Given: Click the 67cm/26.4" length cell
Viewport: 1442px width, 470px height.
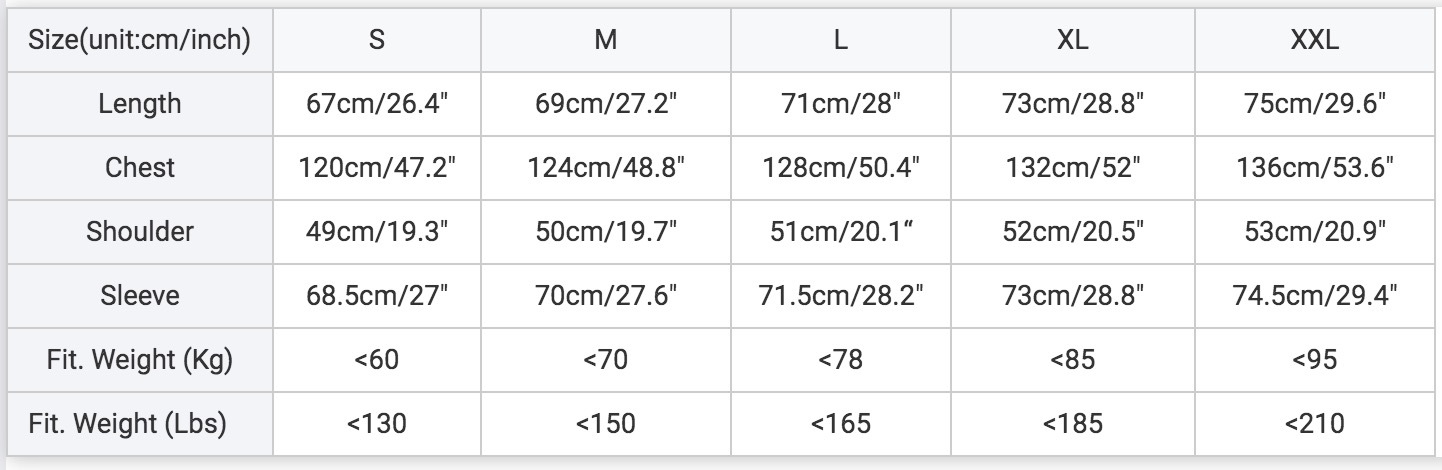Looking at the screenshot, I should 377,103.
